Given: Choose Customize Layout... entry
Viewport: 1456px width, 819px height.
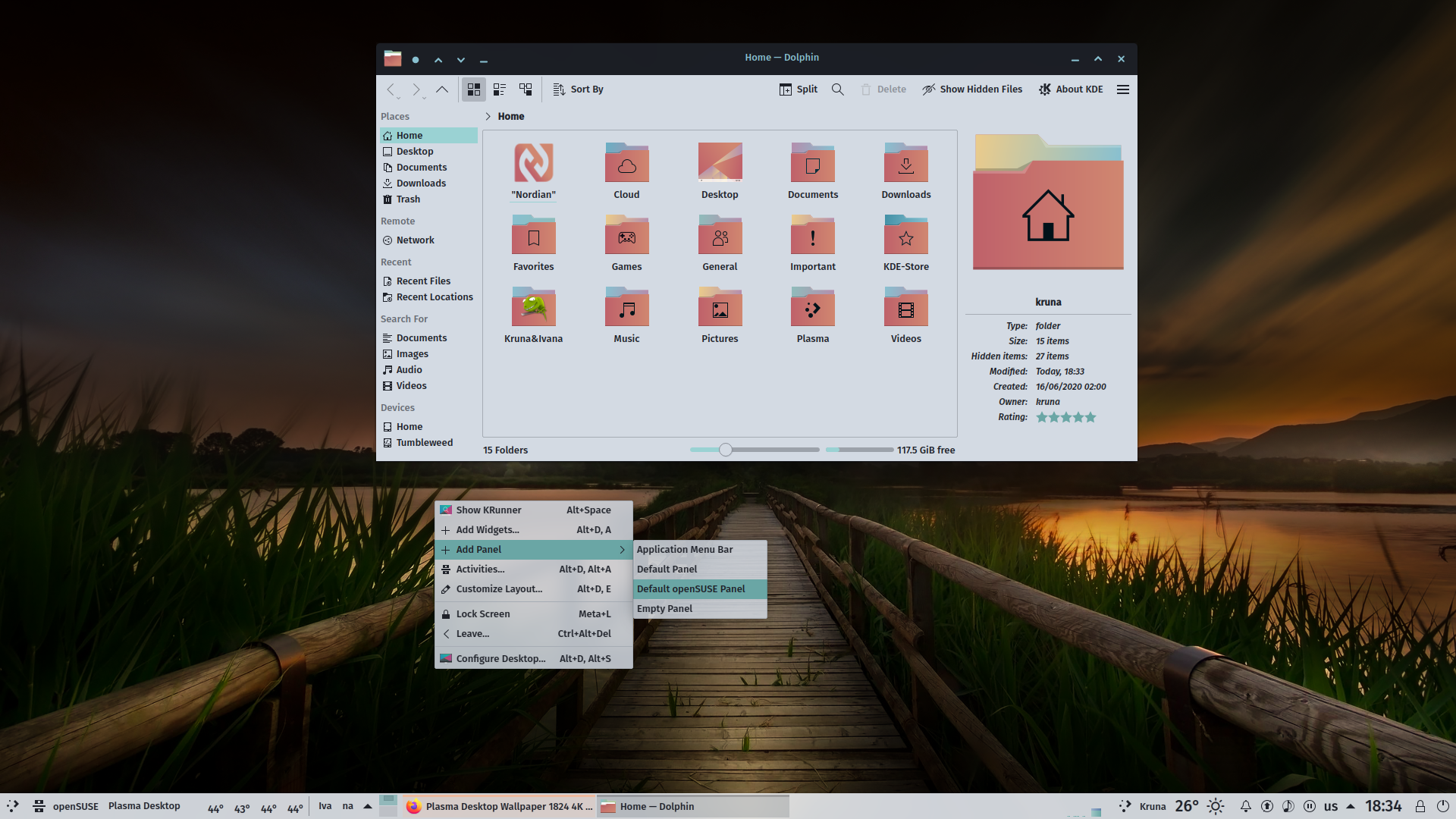Looking at the screenshot, I should tap(533, 589).
